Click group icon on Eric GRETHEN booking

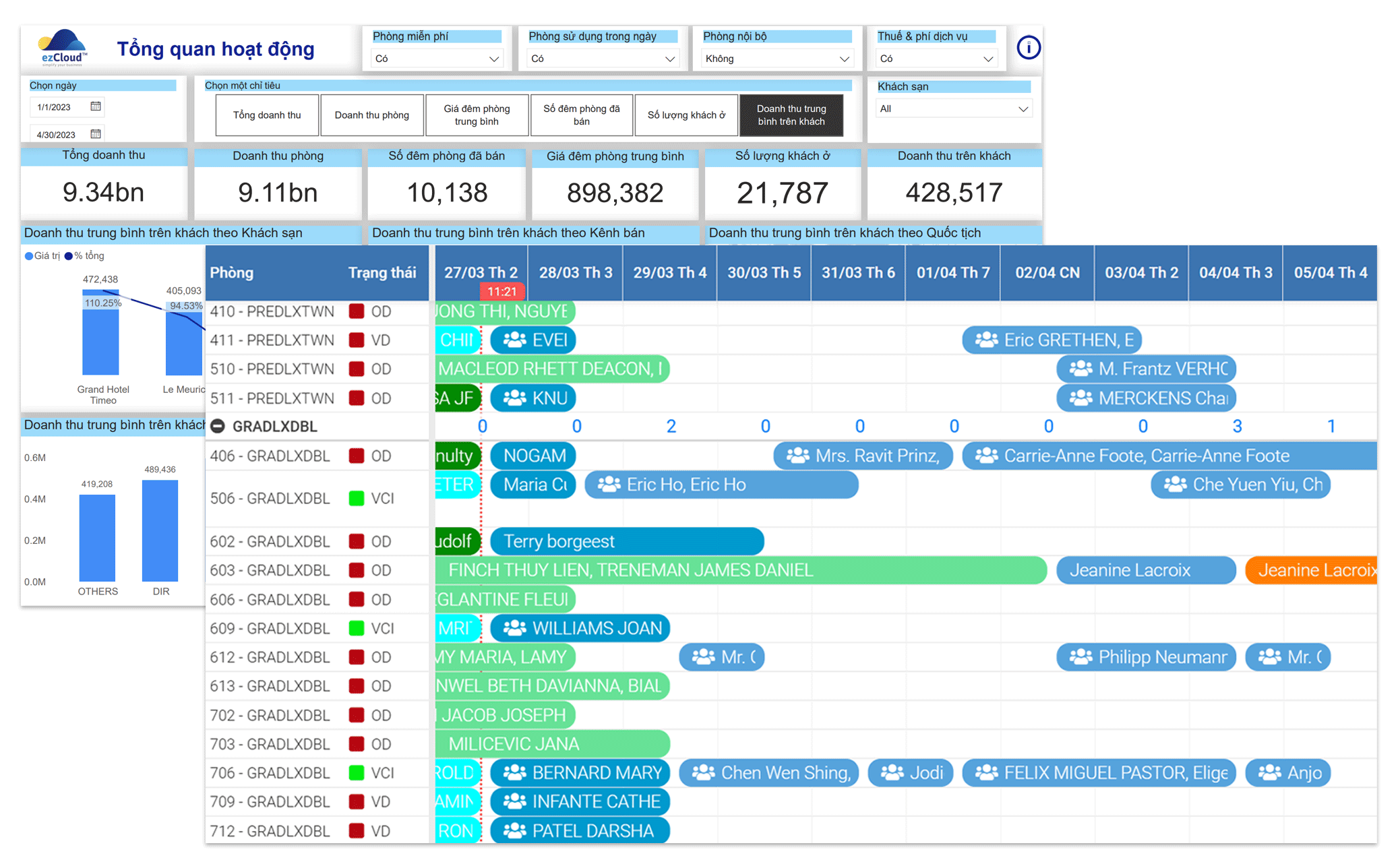pyautogui.click(x=986, y=340)
